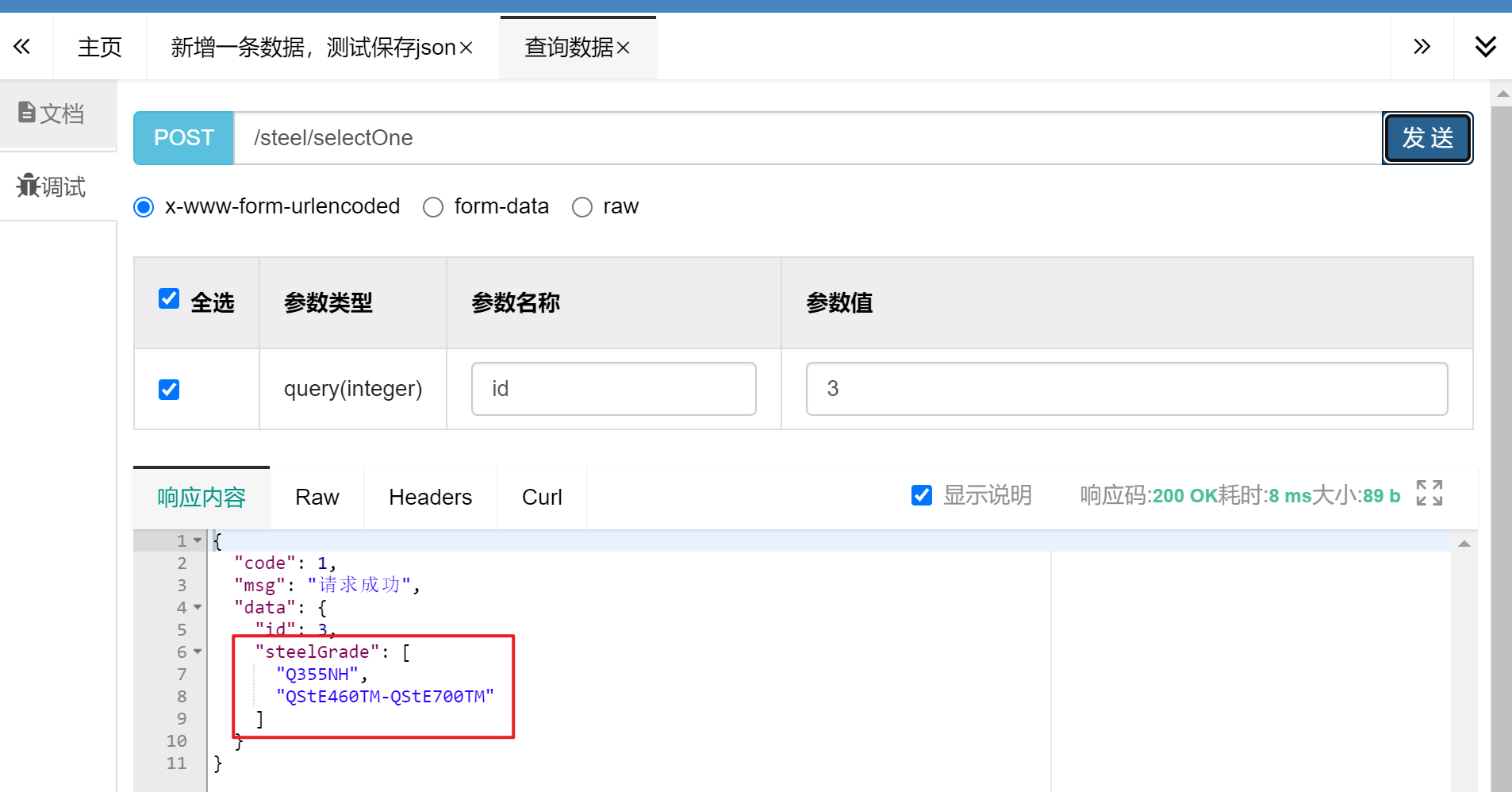Click the query(integer) type cell
Screen dimensions: 1512x792
tap(353, 389)
